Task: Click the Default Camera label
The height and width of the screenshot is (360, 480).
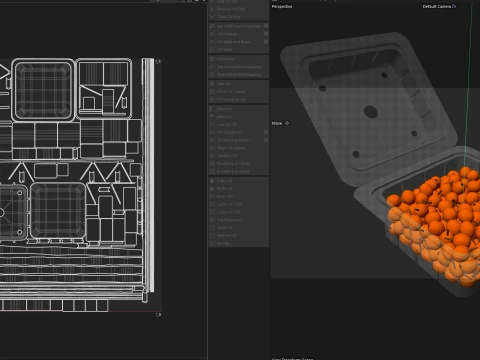Action: tap(437, 6)
